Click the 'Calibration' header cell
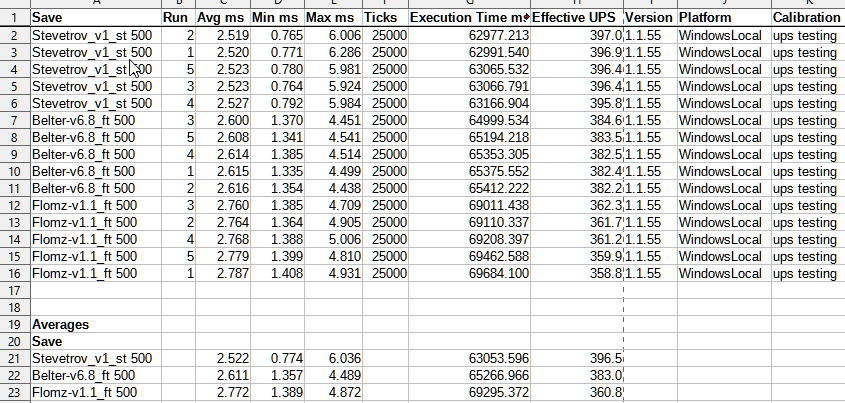 [x=806, y=18]
